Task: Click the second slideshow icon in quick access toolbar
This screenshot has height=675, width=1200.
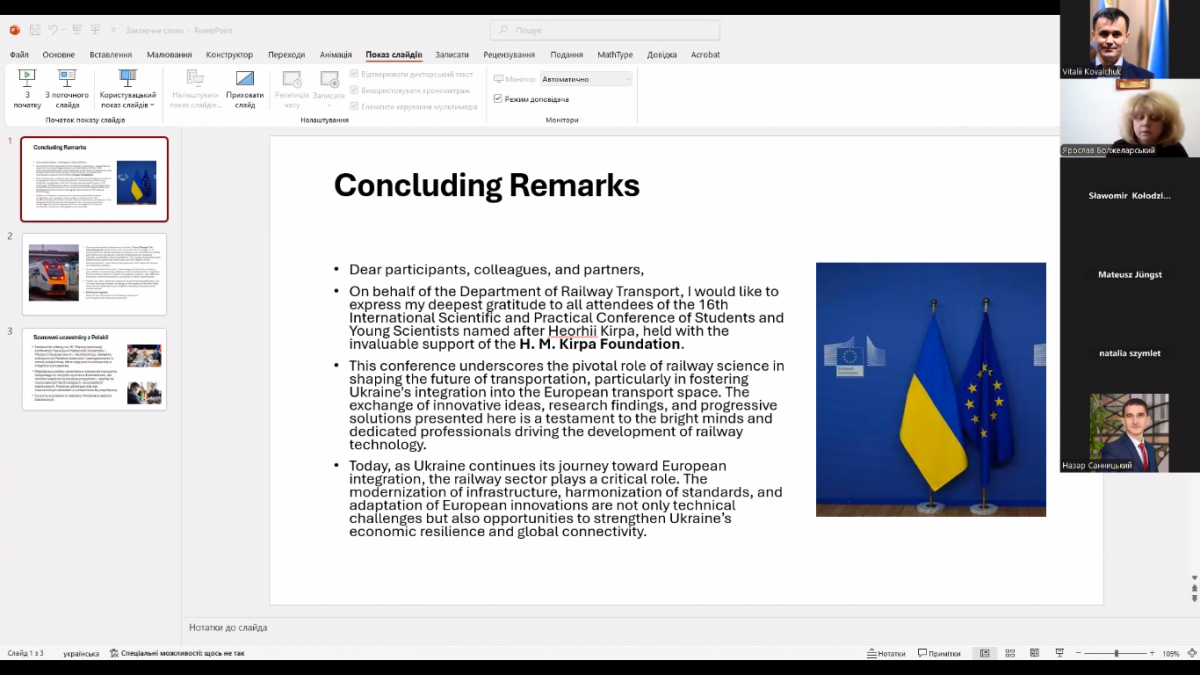Action: click(x=97, y=30)
